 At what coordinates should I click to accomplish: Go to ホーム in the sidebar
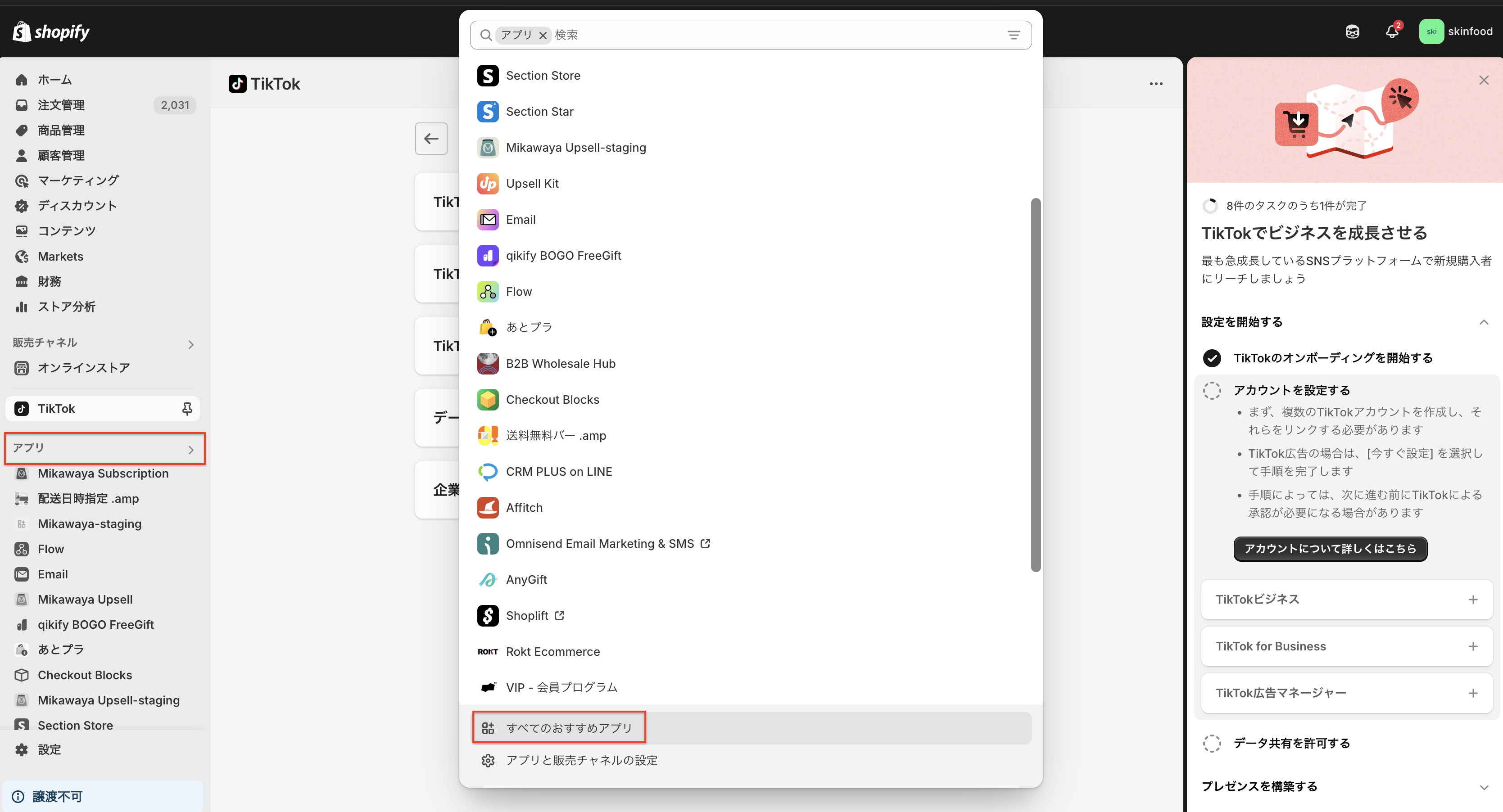tap(103, 80)
